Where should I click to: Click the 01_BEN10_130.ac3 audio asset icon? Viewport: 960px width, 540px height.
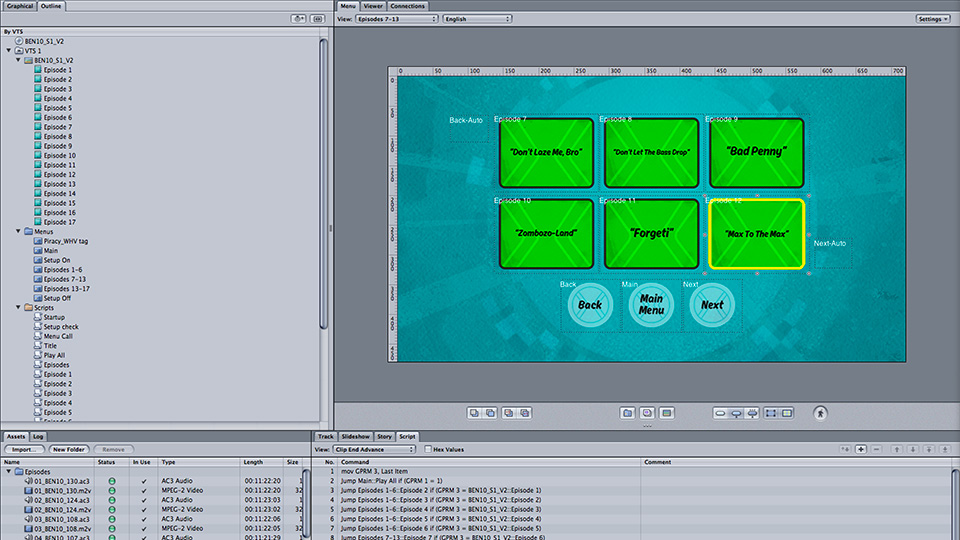click(x=28, y=481)
